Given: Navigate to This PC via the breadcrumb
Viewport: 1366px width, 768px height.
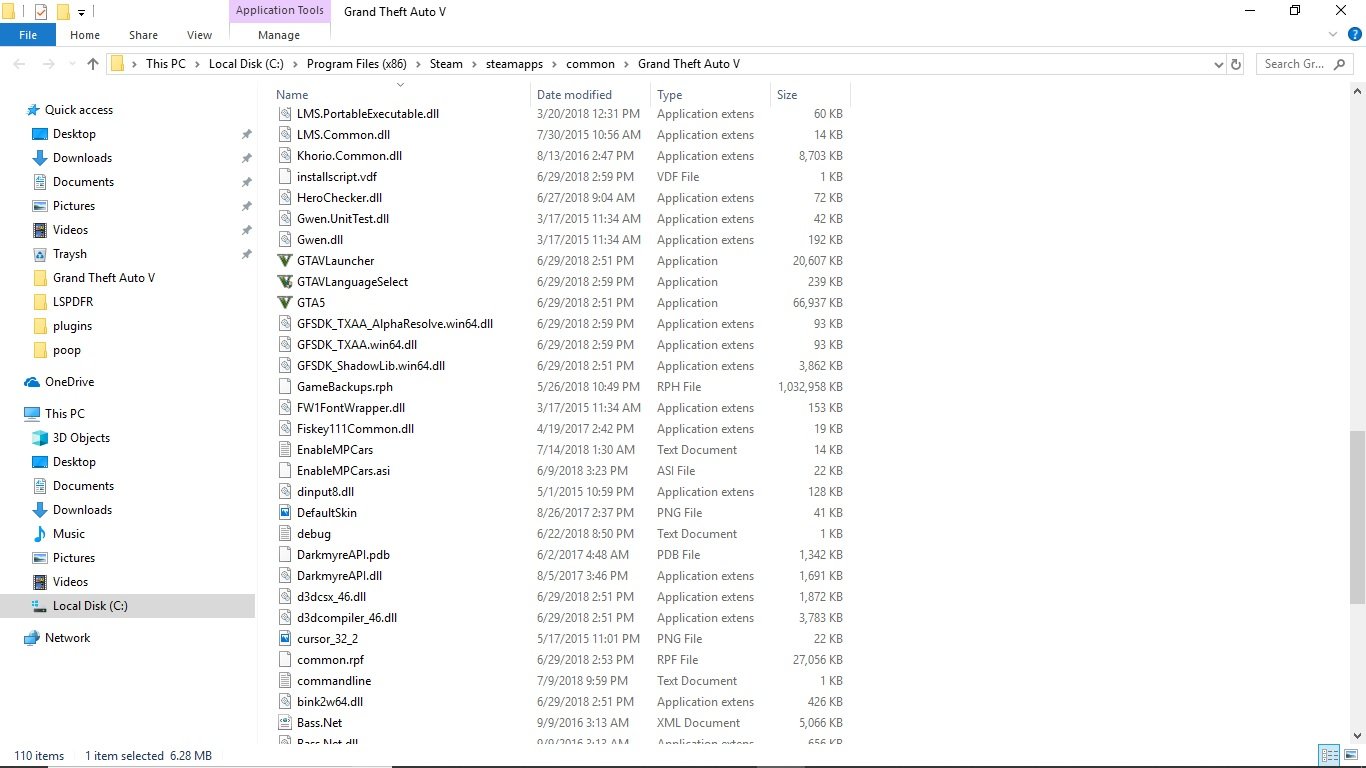Looking at the screenshot, I should pyautogui.click(x=166, y=64).
